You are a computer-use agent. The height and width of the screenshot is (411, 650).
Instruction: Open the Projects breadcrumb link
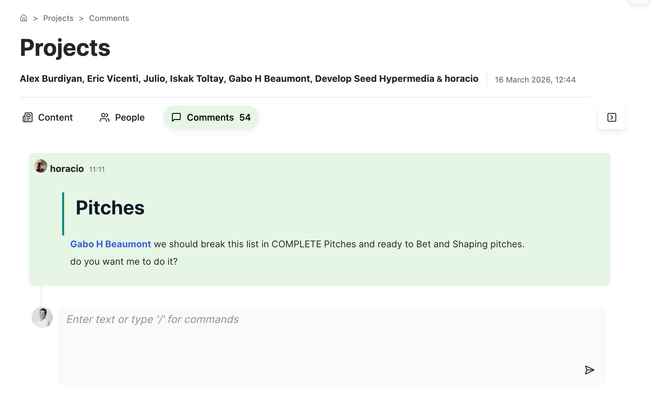click(58, 18)
